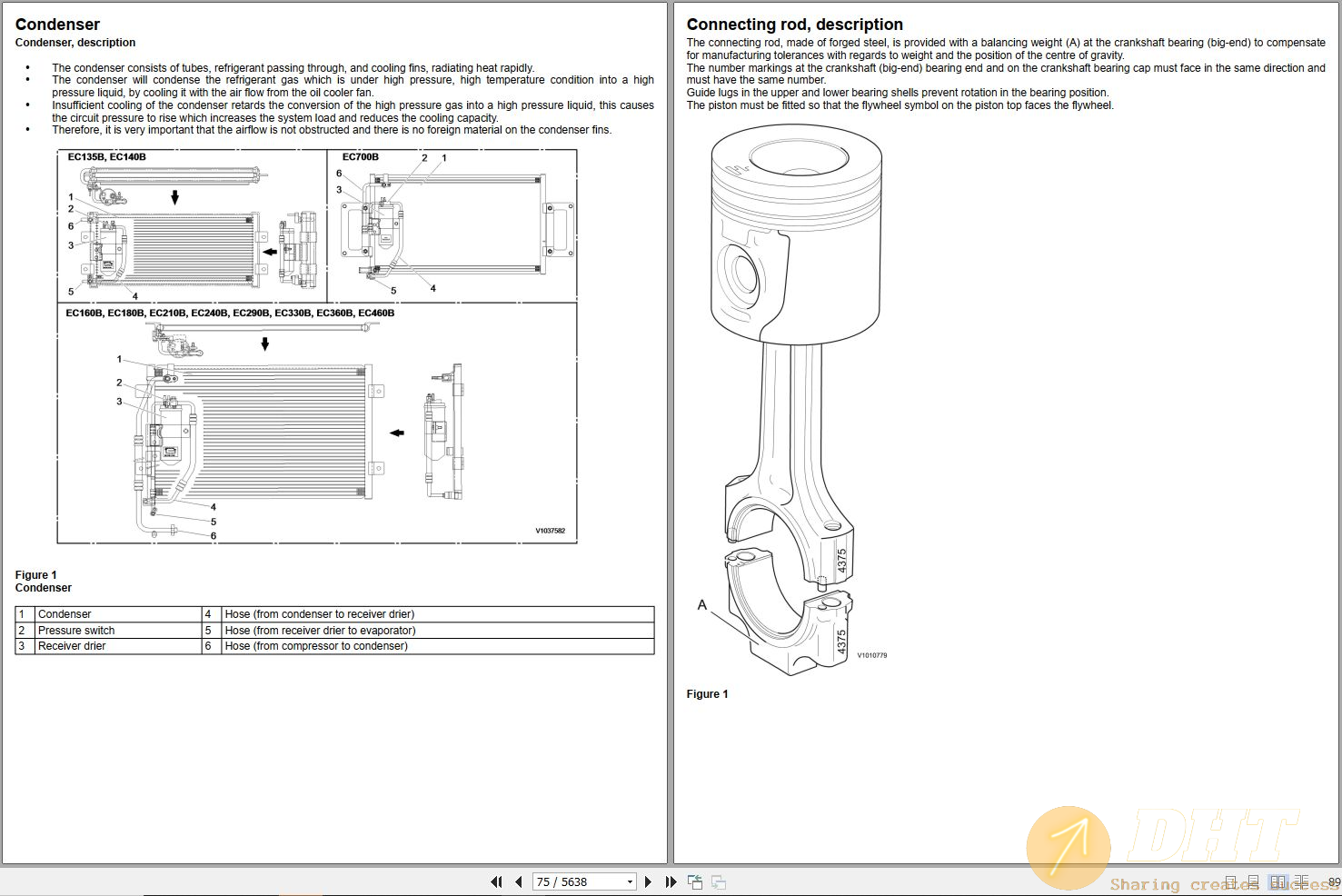This screenshot has width=1342, height=896.
Task: Click the bullet starting 'Insufficient cooling of the condenser'
Action: 353,112
